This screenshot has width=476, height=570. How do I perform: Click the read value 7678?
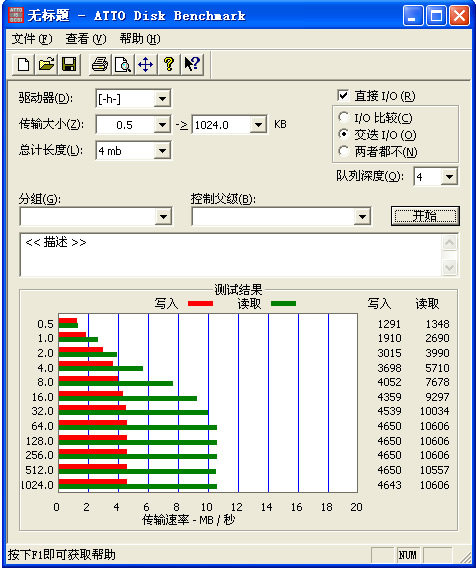pyautogui.click(x=437, y=382)
